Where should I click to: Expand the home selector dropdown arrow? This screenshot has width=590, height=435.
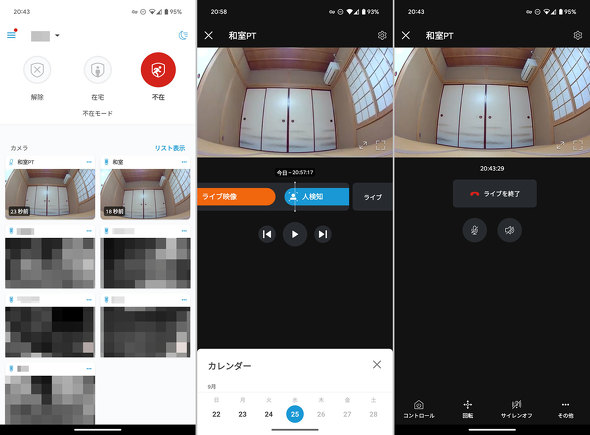click(57, 35)
